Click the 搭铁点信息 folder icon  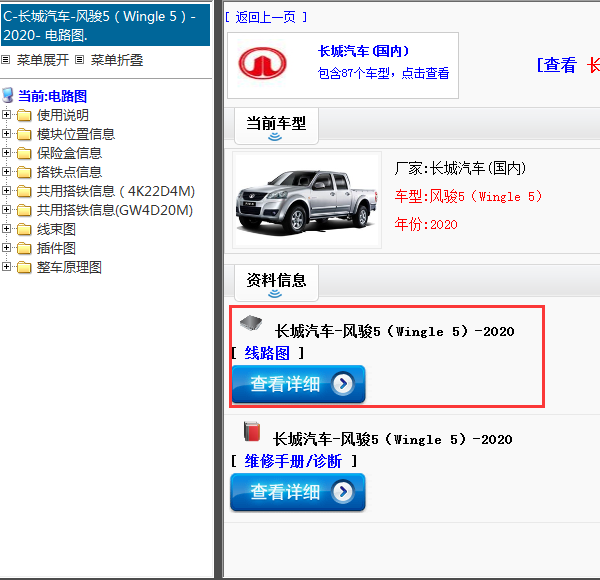pos(24,172)
